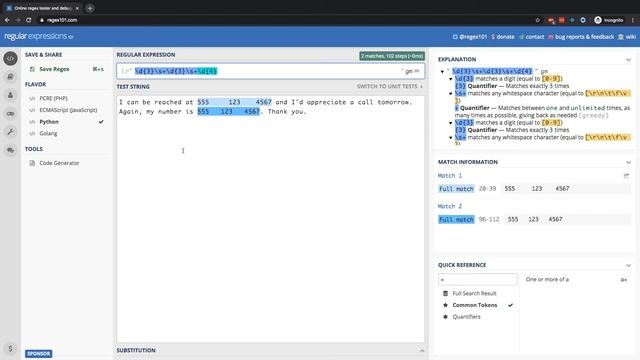
Task: Click the 96-112 match range text
Action: click(x=489, y=220)
